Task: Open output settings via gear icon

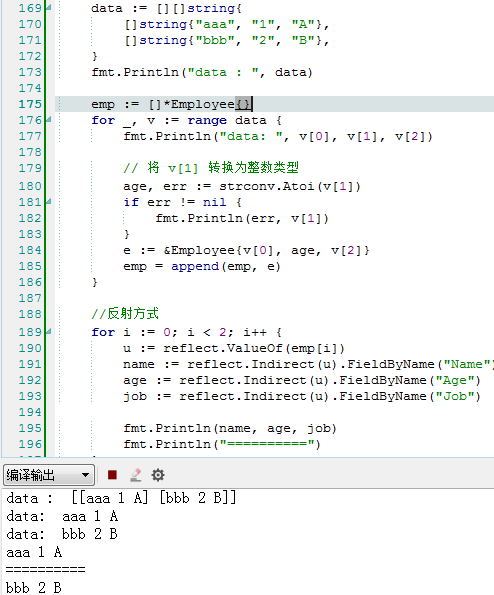Action: tap(158, 475)
